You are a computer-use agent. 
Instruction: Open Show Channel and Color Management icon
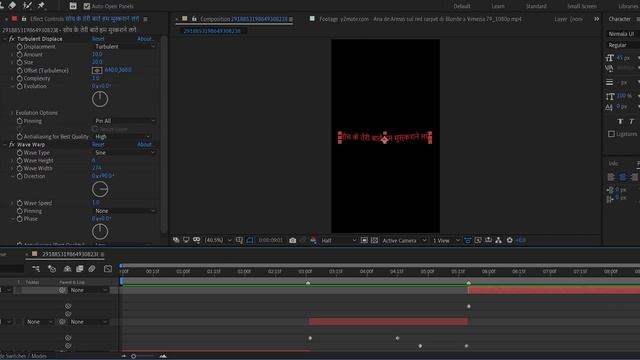[x=313, y=240]
